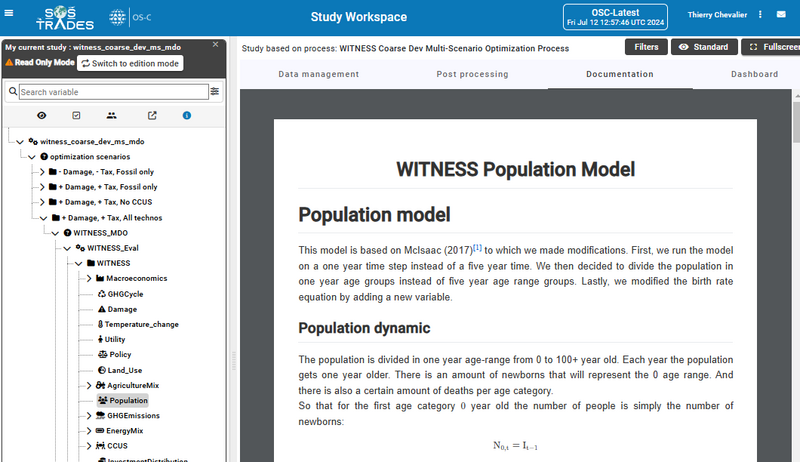Open the Filters button

click(x=646, y=47)
